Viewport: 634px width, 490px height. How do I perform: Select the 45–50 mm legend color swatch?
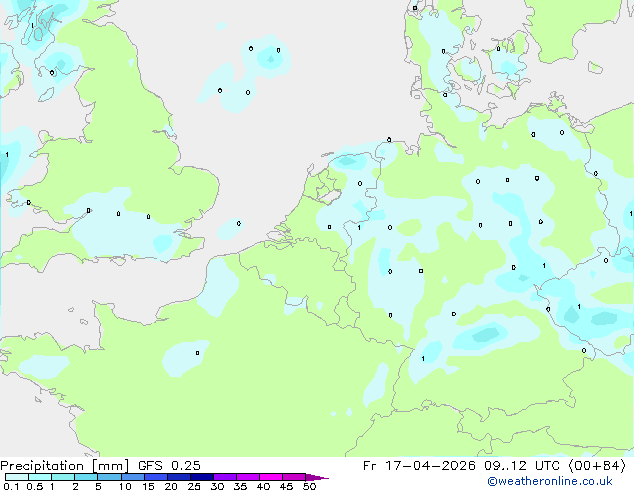coord(294,477)
